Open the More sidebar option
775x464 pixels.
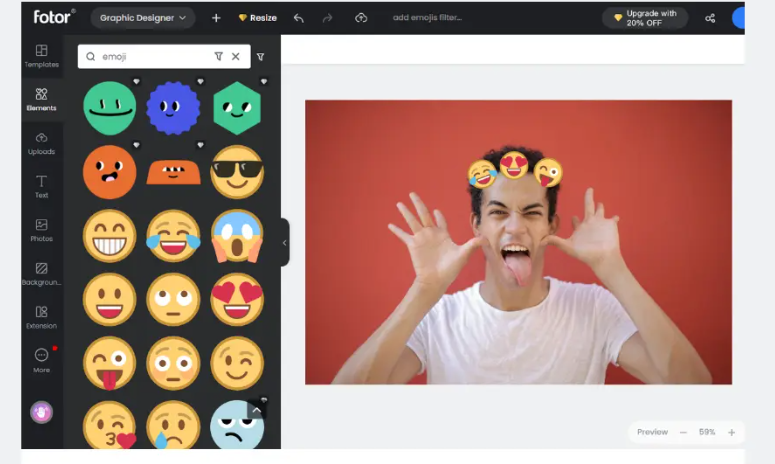42,361
